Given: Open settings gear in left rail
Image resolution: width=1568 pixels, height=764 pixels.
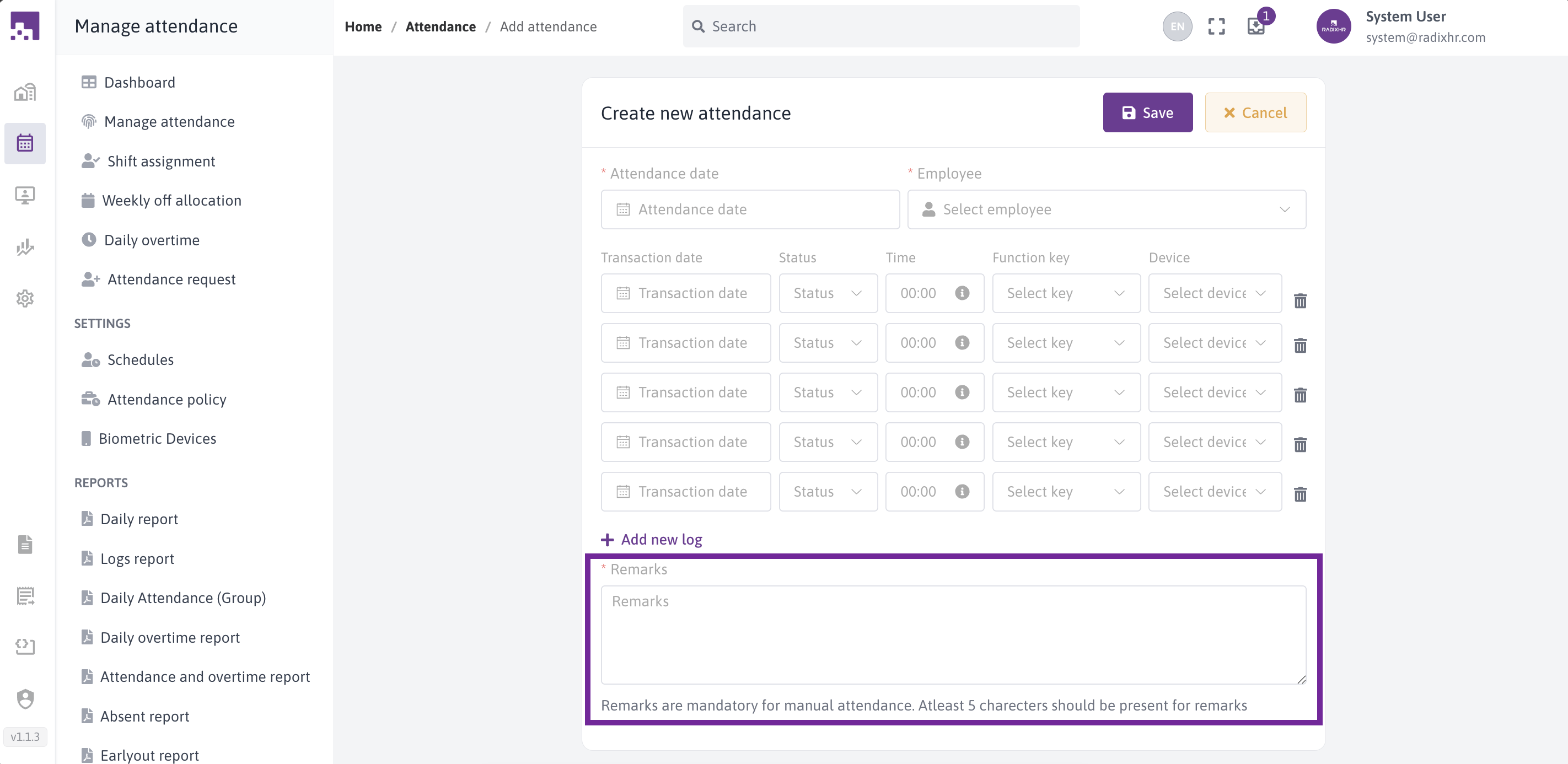Looking at the screenshot, I should [25, 298].
